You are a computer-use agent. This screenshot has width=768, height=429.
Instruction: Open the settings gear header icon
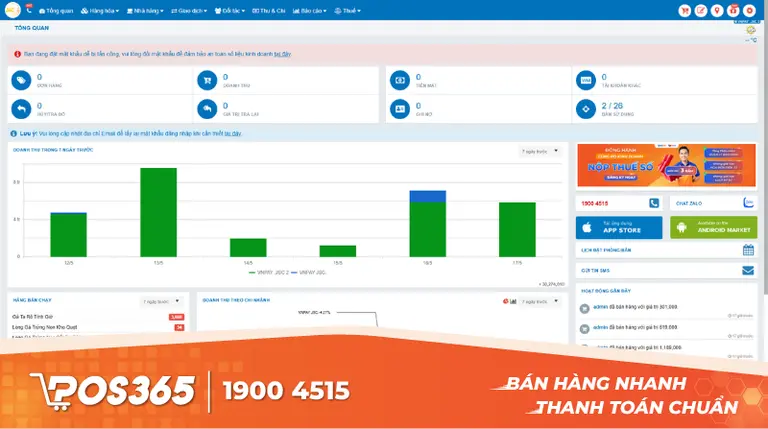(749, 10)
